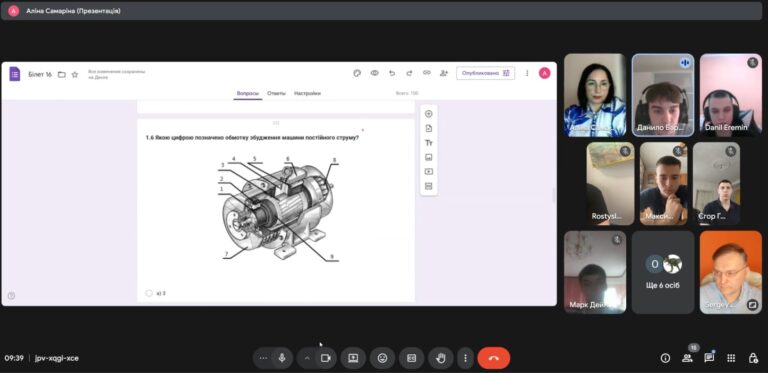The image size is (768, 373).
Task: Open the chat panel icon
Action: (x=709, y=358)
